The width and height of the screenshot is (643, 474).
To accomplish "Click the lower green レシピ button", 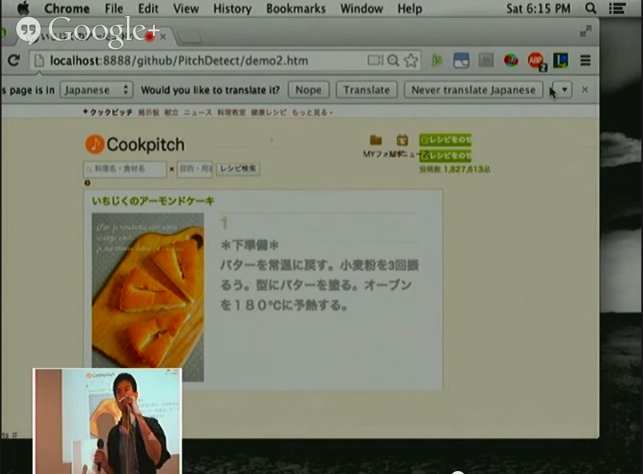I will coord(445,156).
